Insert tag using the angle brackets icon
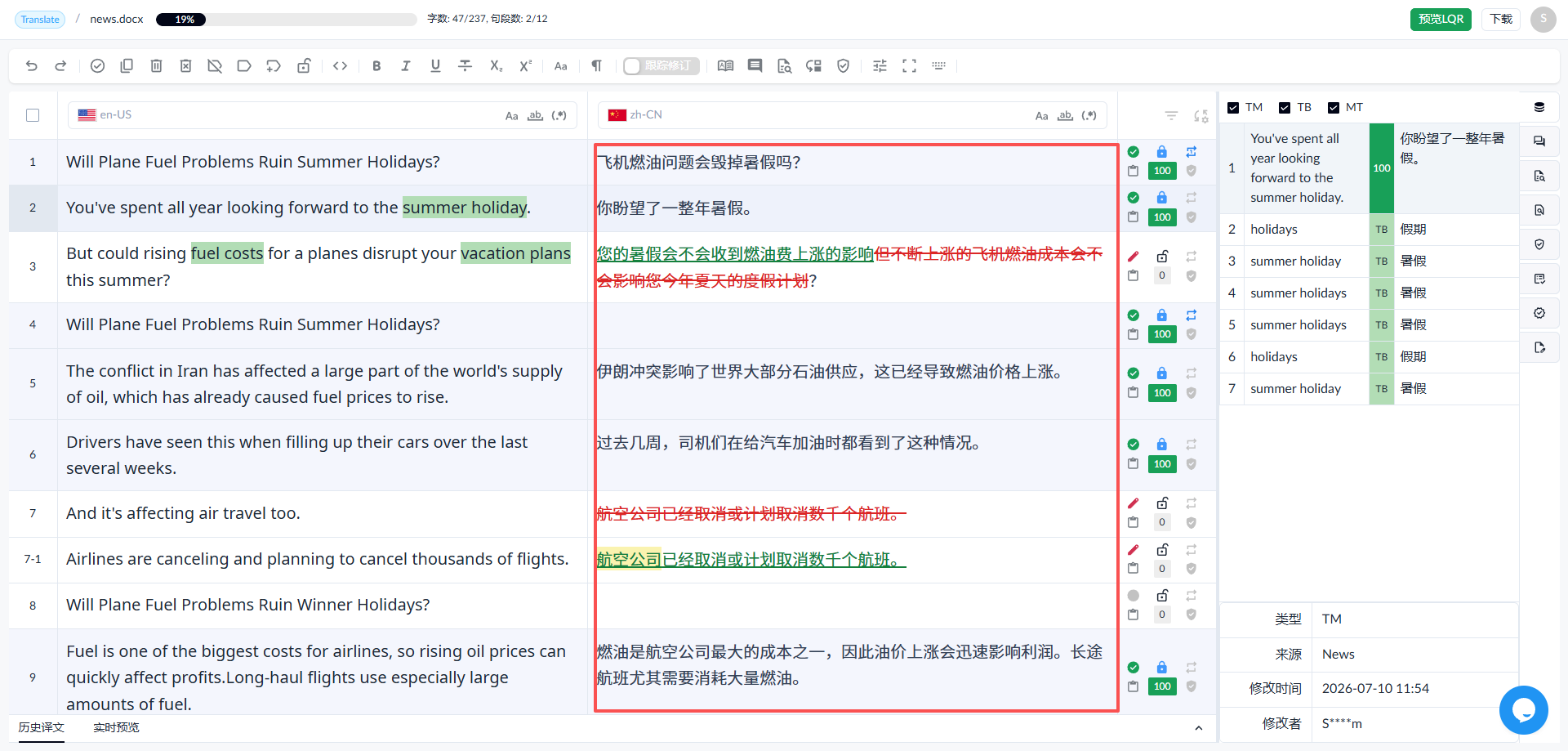The height and width of the screenshot is (751, 1568). point(341,66)
